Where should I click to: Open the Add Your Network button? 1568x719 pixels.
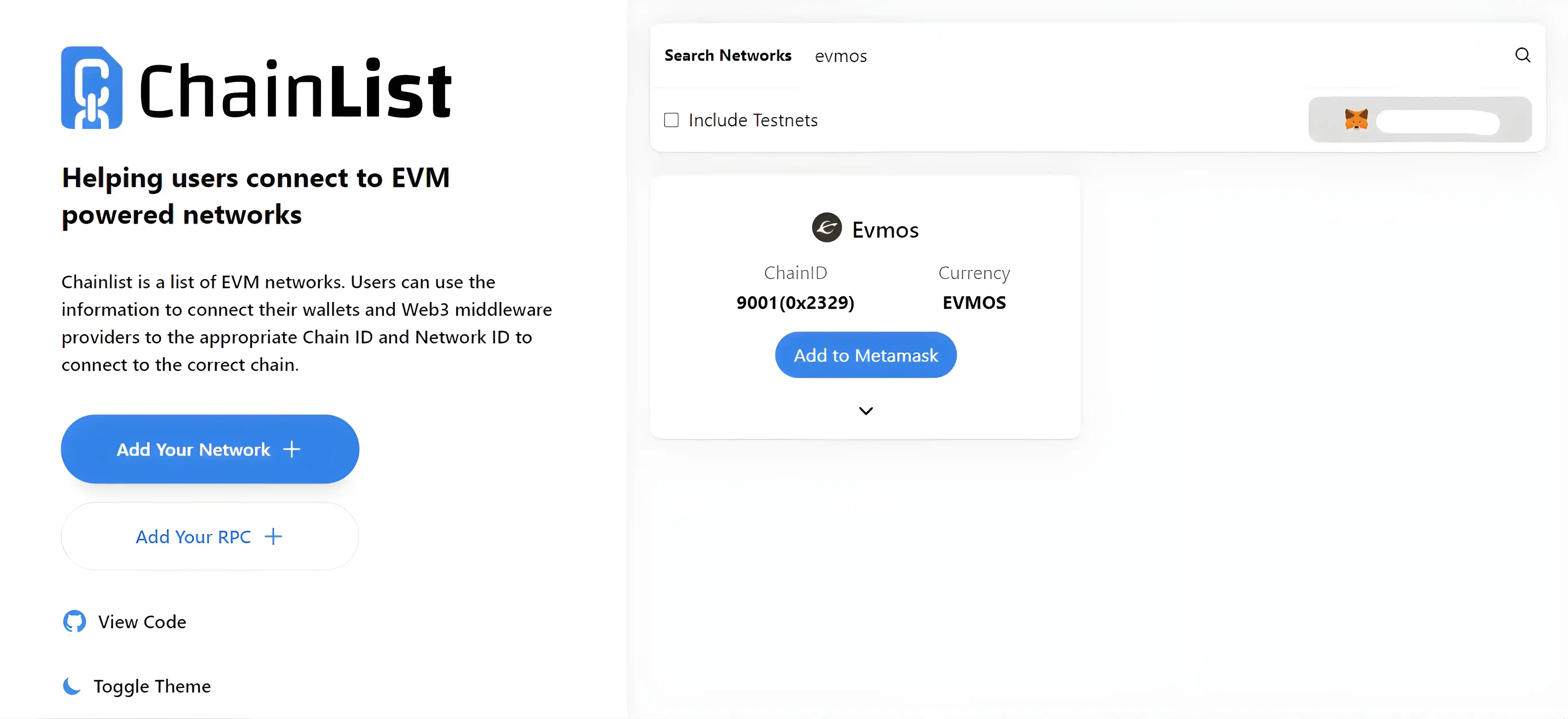point(210,449)
